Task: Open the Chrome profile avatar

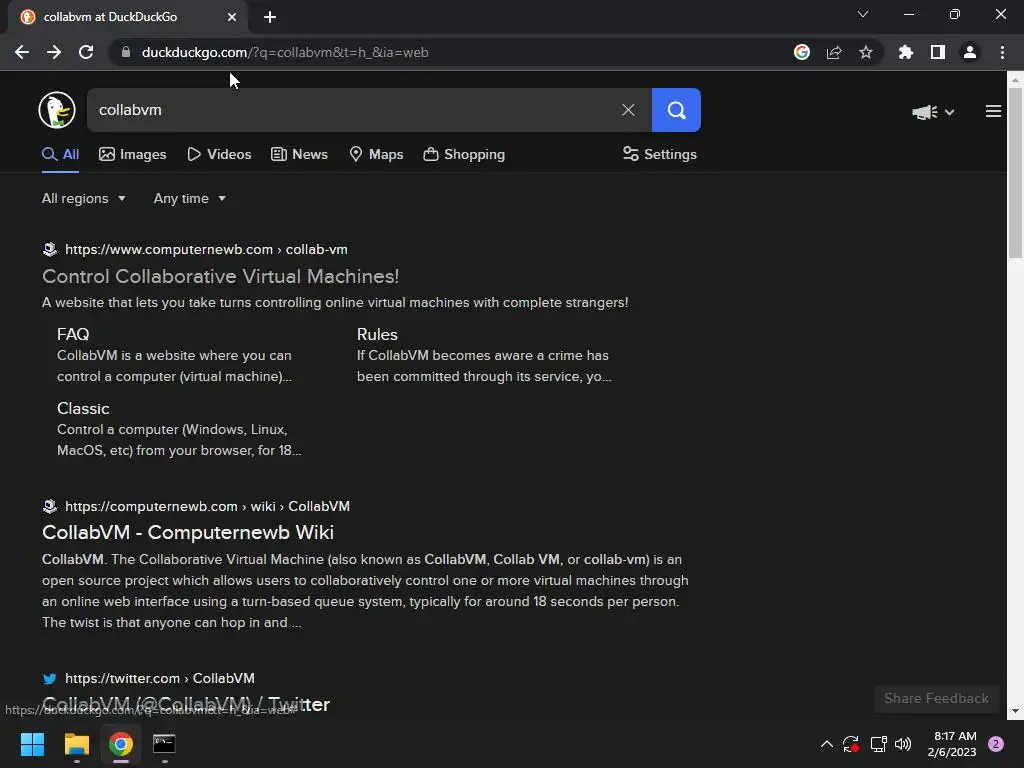Action: click(970, 52)
